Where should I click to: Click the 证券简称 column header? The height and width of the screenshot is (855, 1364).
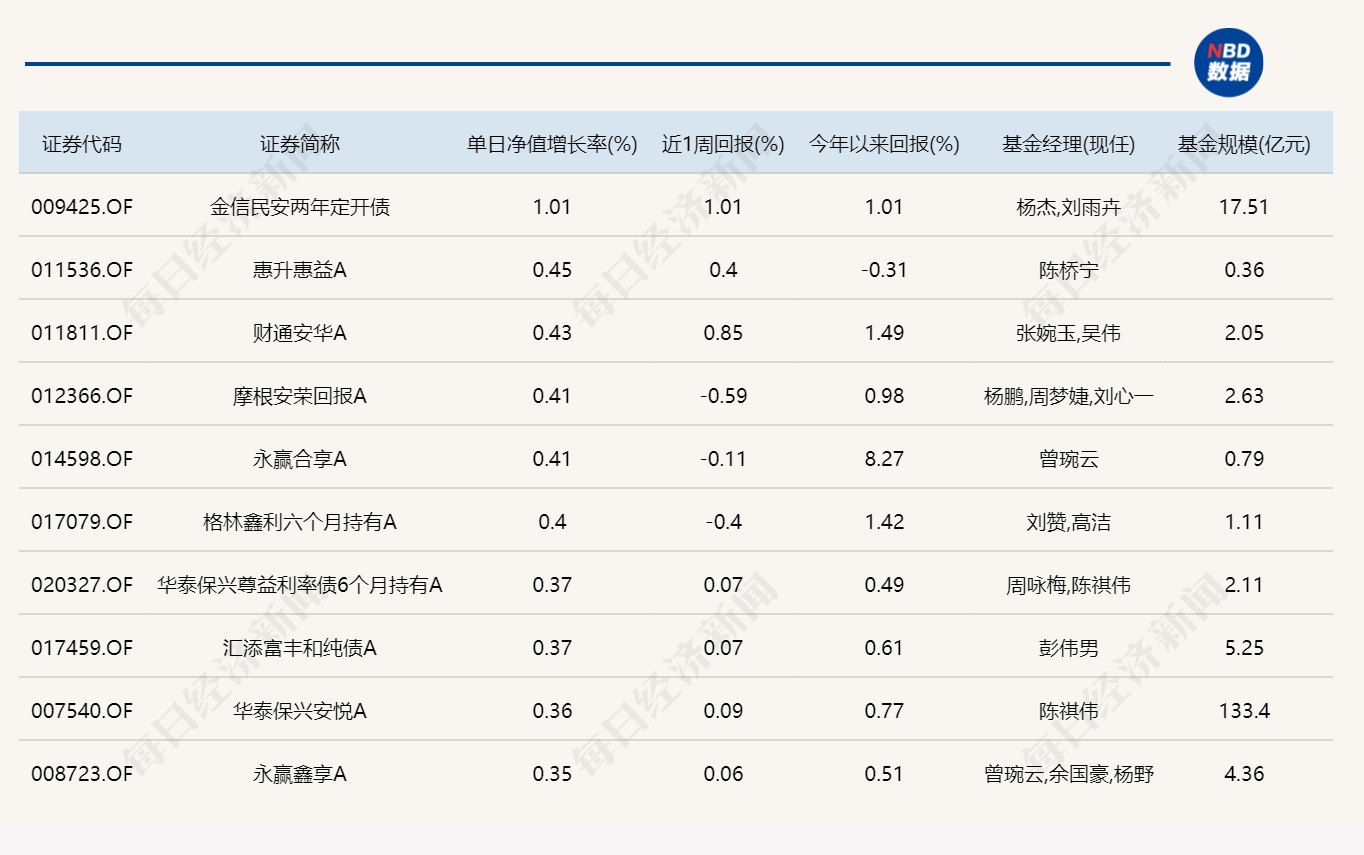[300, 144]
